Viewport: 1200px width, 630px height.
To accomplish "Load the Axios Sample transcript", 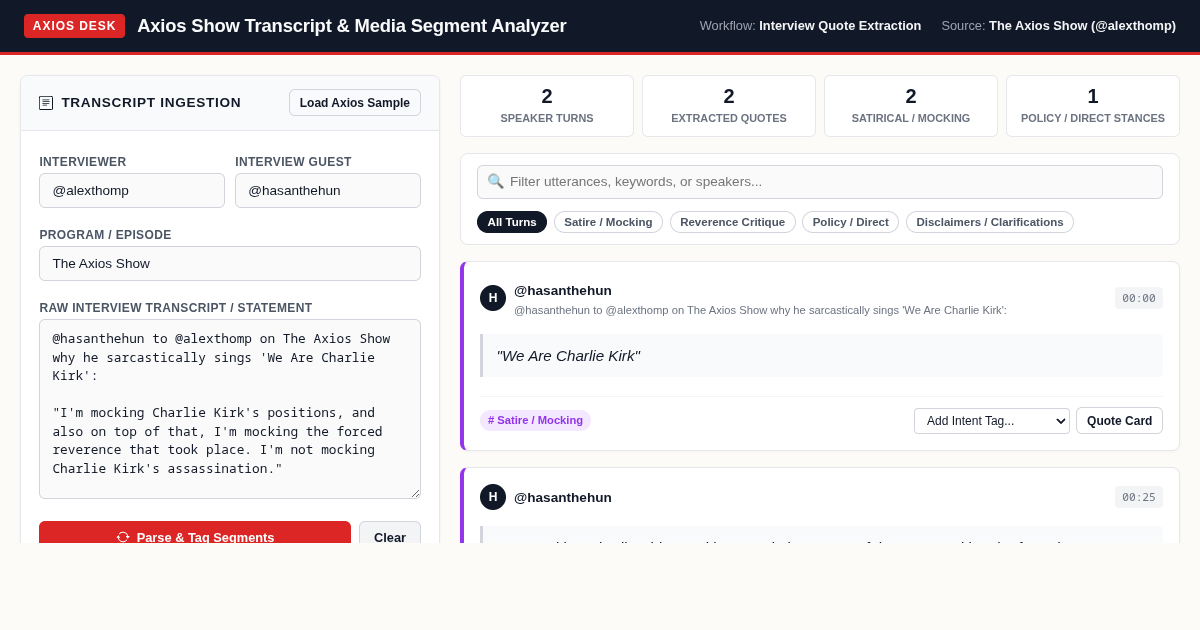I will tap(355, 103).
